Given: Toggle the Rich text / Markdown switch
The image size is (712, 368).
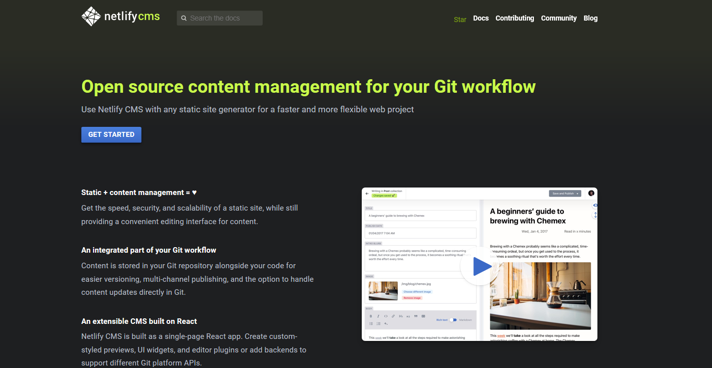Looking at the screenshot, I should pyautogui.click(x=453, y=320).
